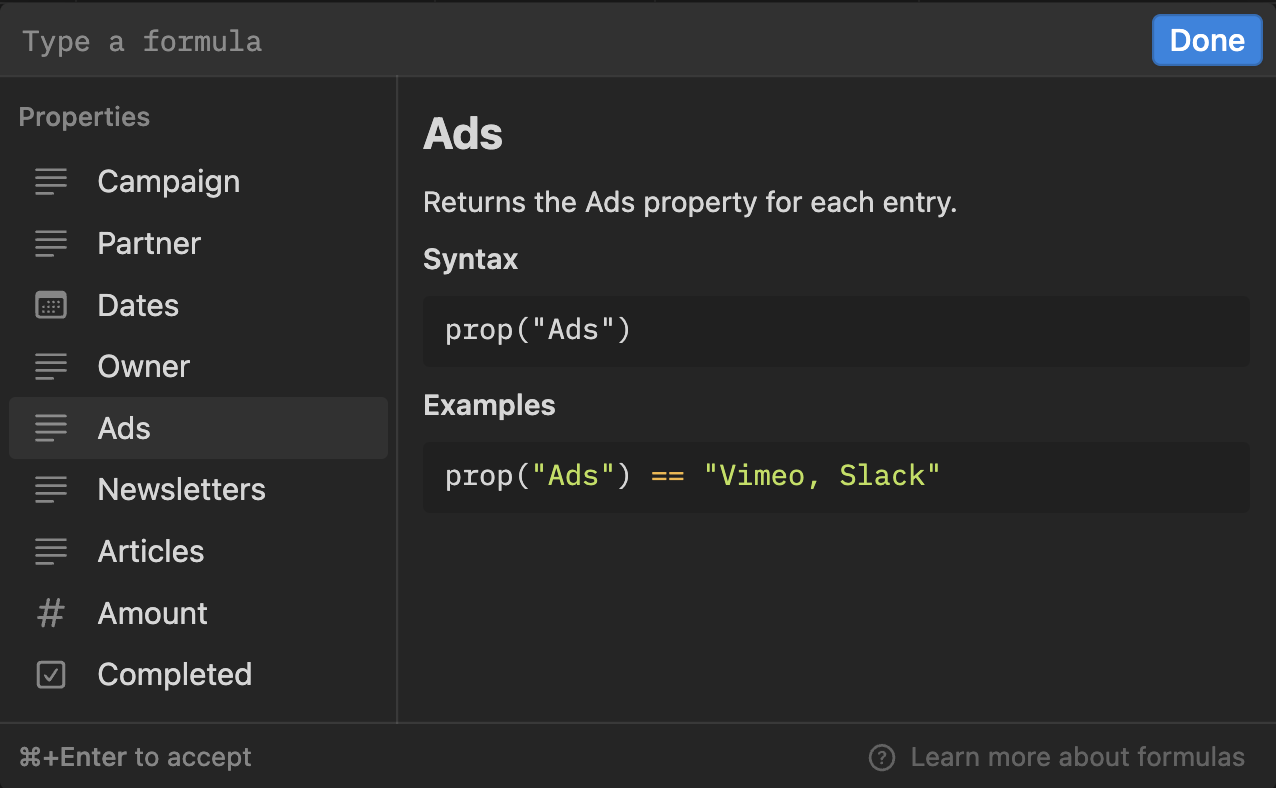Click the prop("Ads") syntax code block
Image resolution: width=1276 pixels, height=788 pixels.
(x=836, y=330)
